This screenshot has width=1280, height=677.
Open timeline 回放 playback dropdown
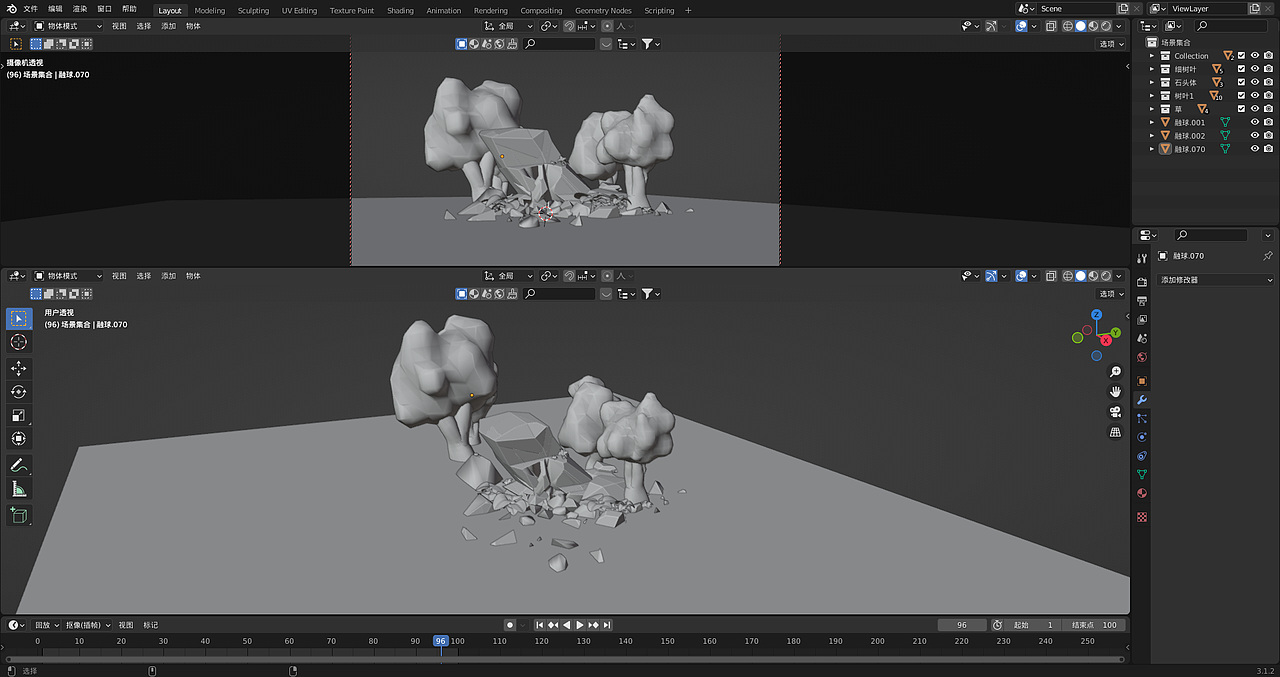click(46, 625)
